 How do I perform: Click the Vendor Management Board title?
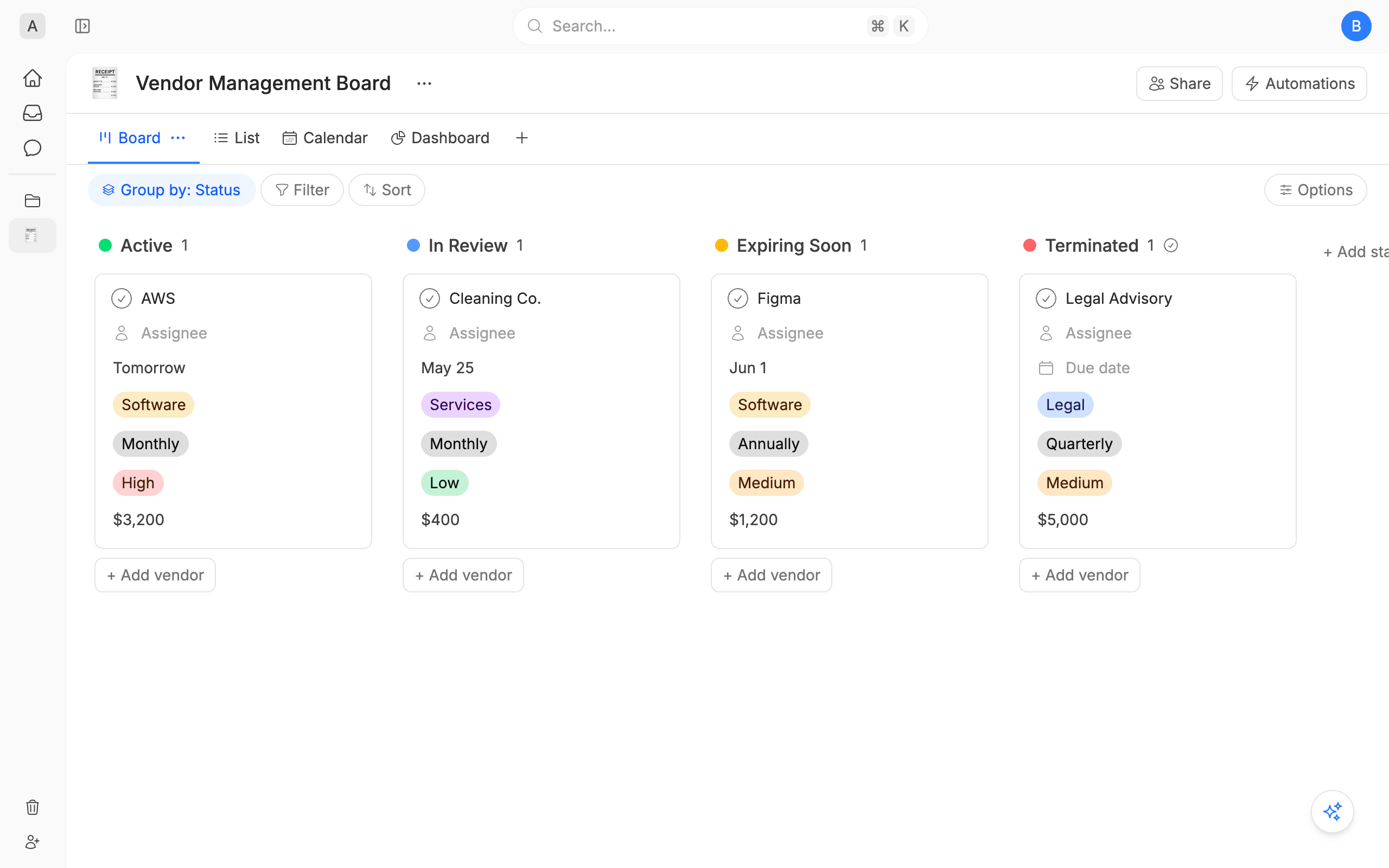(263, 84)
